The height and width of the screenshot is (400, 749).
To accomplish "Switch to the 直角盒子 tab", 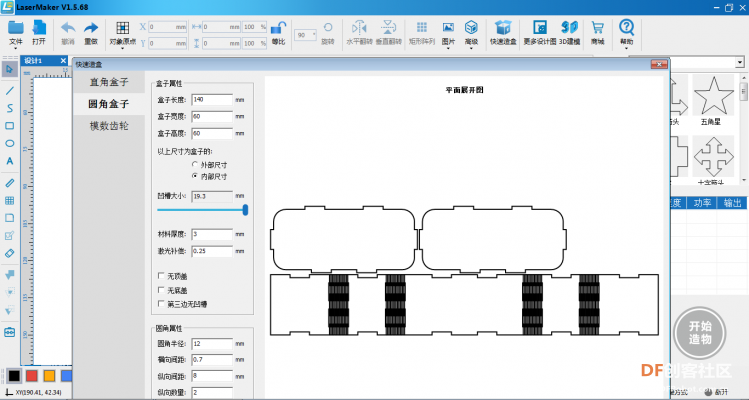I will 109,82.
